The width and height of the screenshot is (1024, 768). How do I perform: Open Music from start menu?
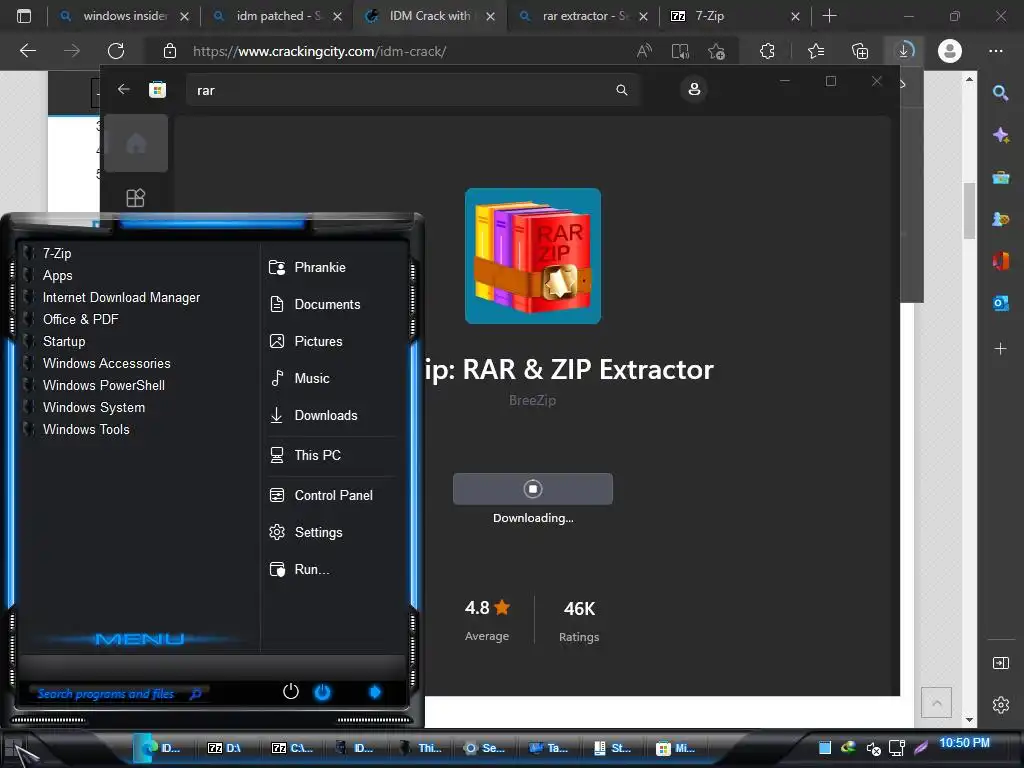pyautogui.click(x=312, y=378)
